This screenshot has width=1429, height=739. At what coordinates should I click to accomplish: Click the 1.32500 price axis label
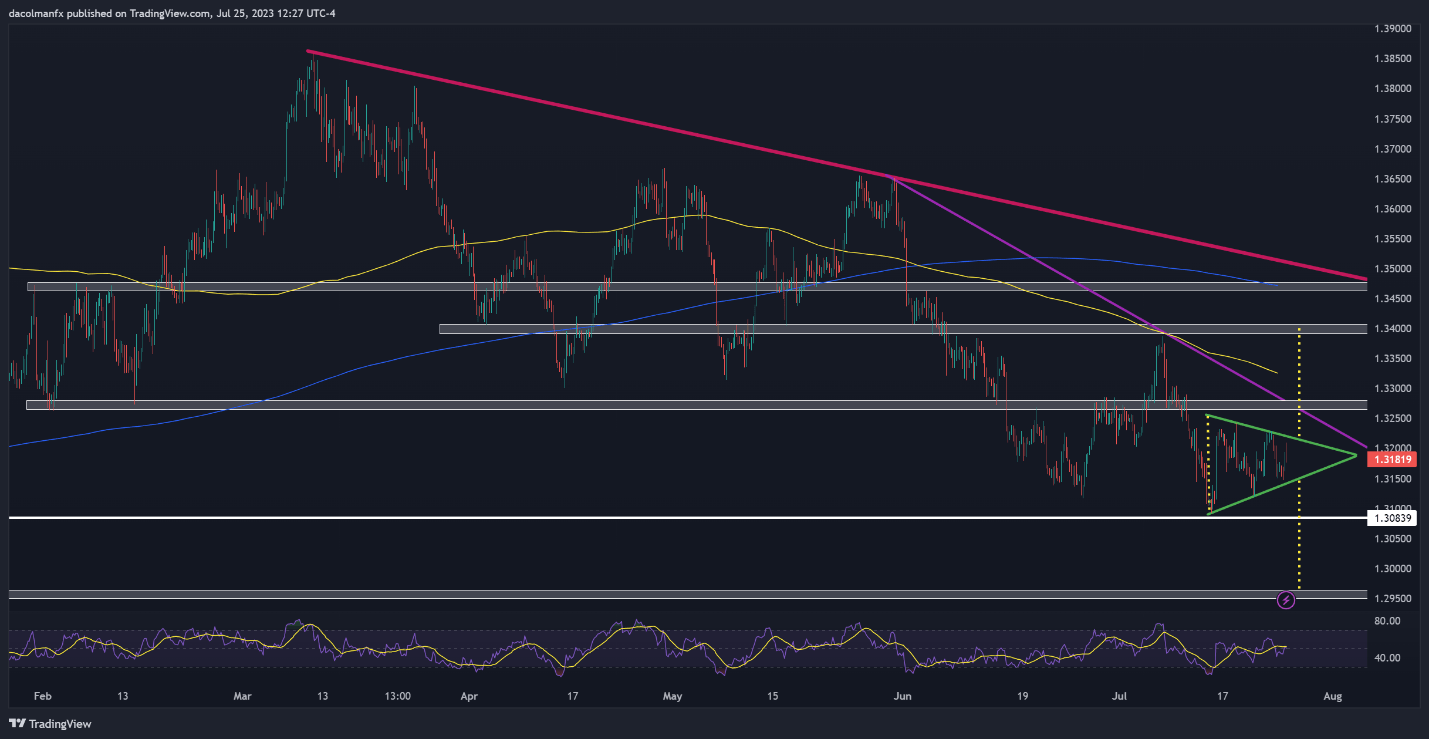tap(1394, 419)
